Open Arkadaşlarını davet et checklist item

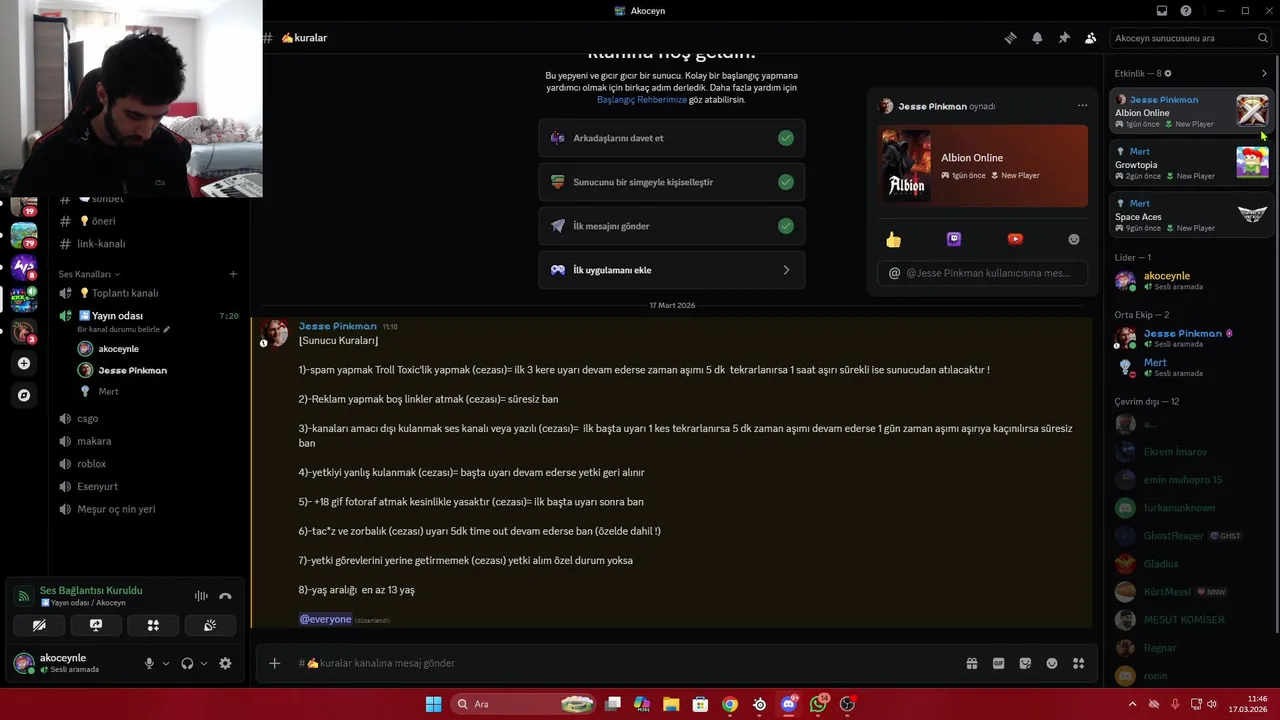pos(671,138)
